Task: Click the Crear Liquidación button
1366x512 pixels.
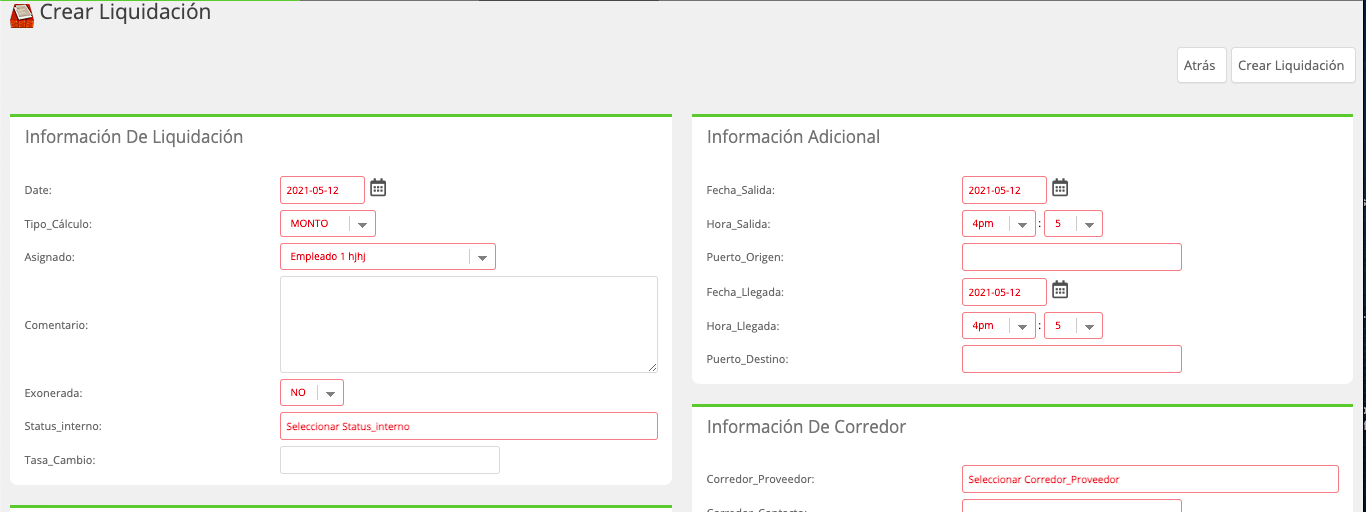Action: 1291,65
